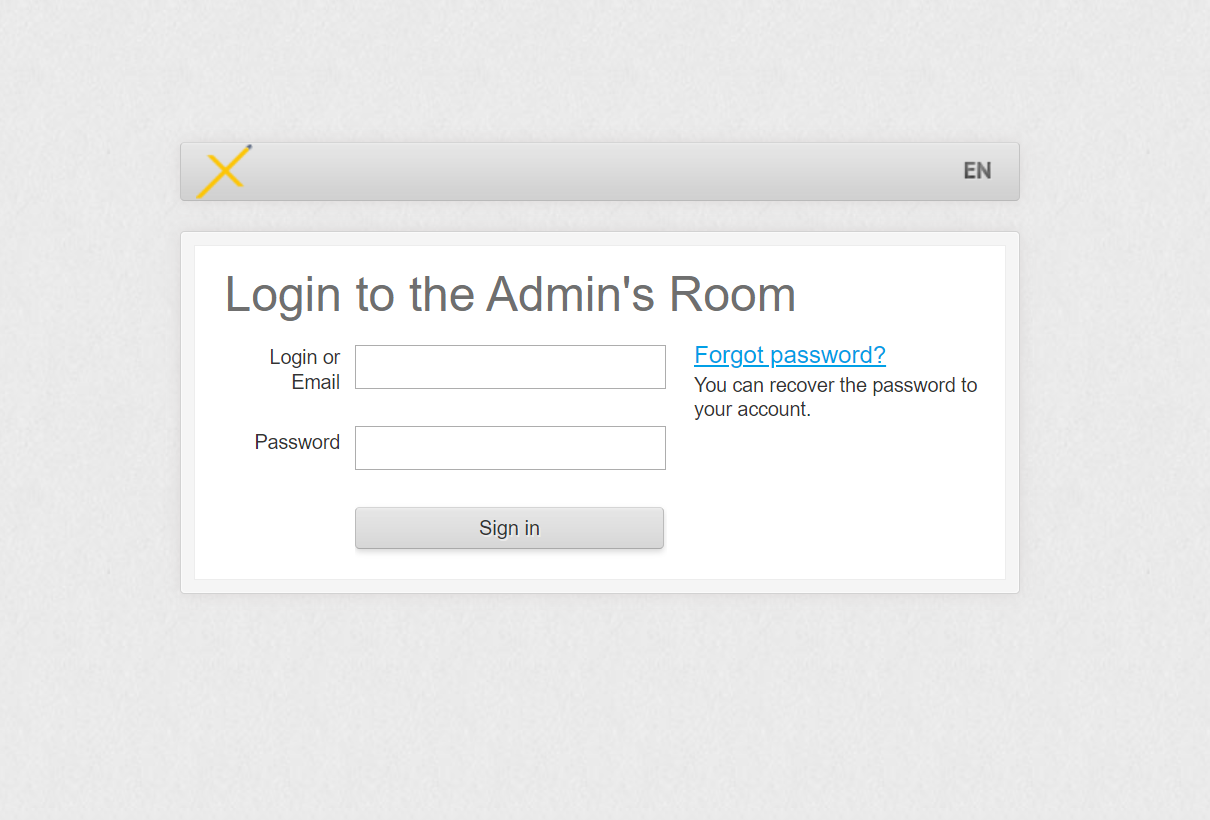The height and width of the screenshot is (820, 1210).
Task: Click the "Password" field label
Action: (x=297, y=442)
